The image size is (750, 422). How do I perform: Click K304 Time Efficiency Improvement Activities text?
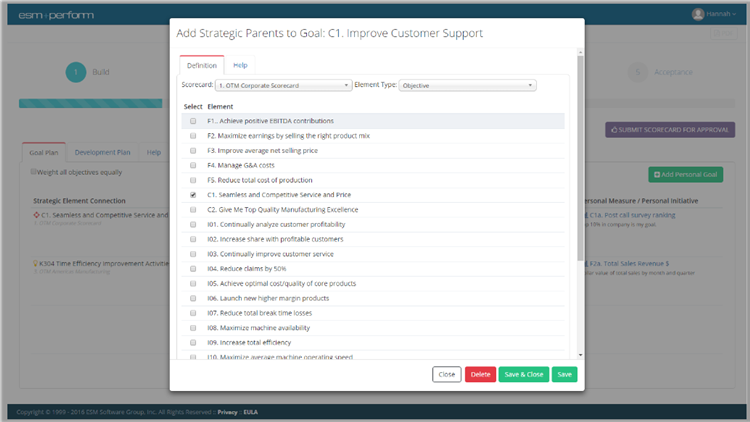click(x=104, y=264)
